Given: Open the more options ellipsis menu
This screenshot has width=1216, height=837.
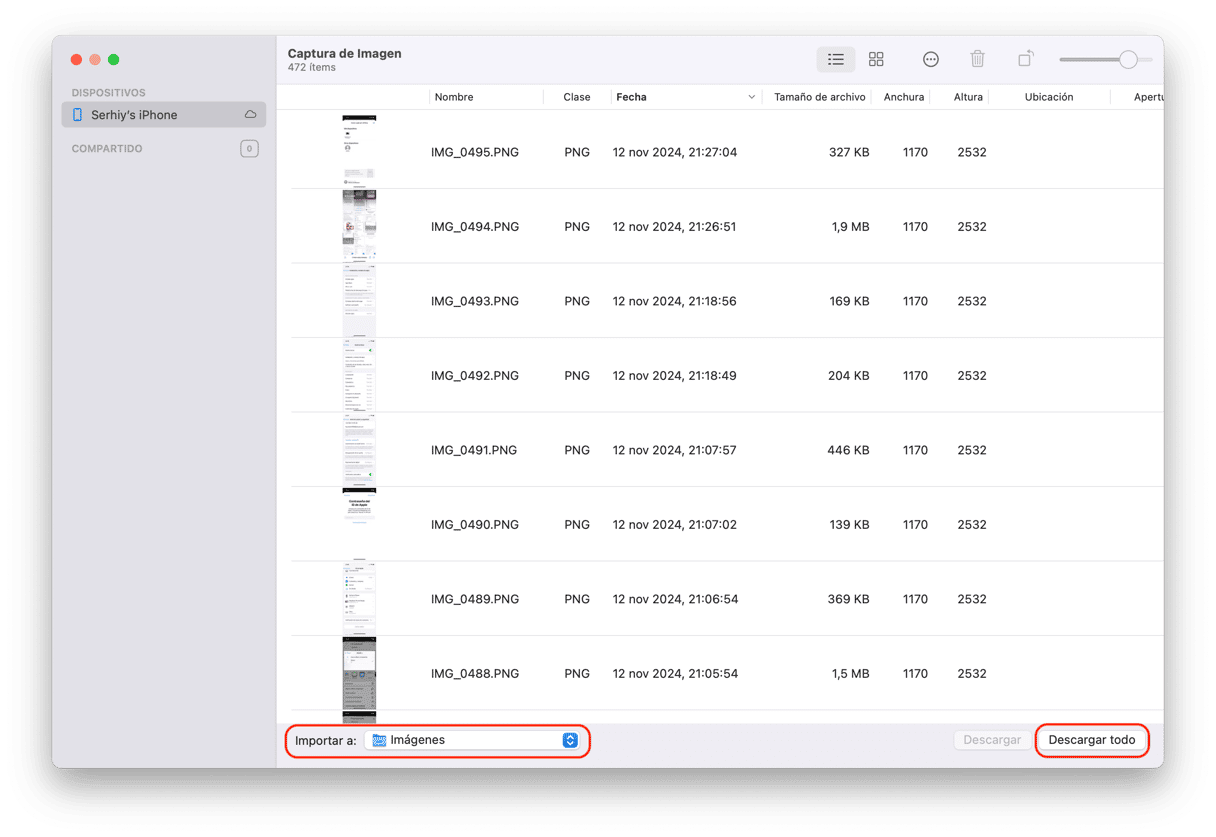Looking at the screenshot, I should 931,60.
